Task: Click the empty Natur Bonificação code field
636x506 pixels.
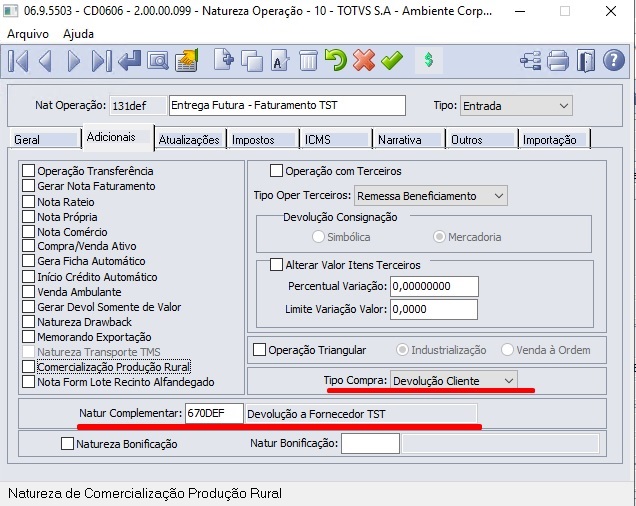Action: point(370,443)
